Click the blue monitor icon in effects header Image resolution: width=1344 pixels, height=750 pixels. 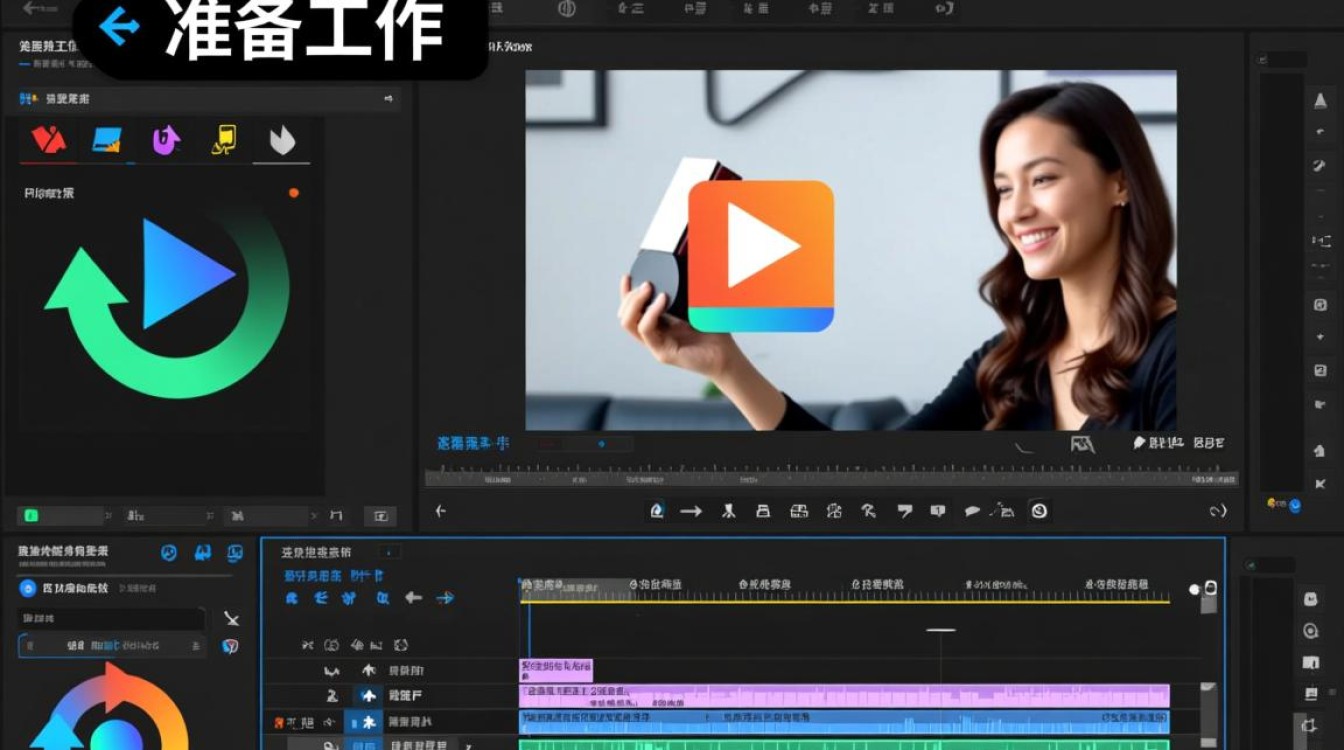pos(235,552)
